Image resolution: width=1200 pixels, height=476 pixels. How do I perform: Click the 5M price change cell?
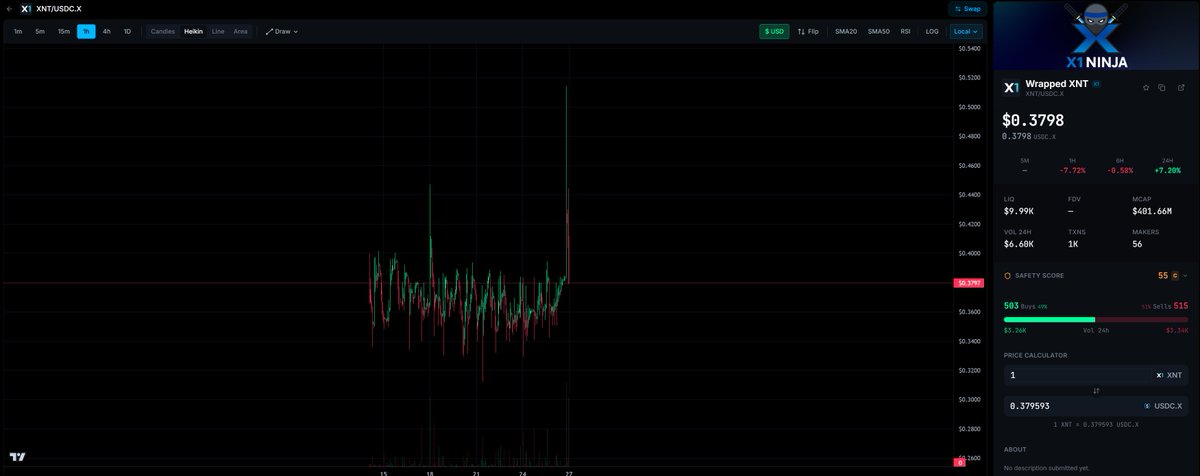click(1024, 166)
